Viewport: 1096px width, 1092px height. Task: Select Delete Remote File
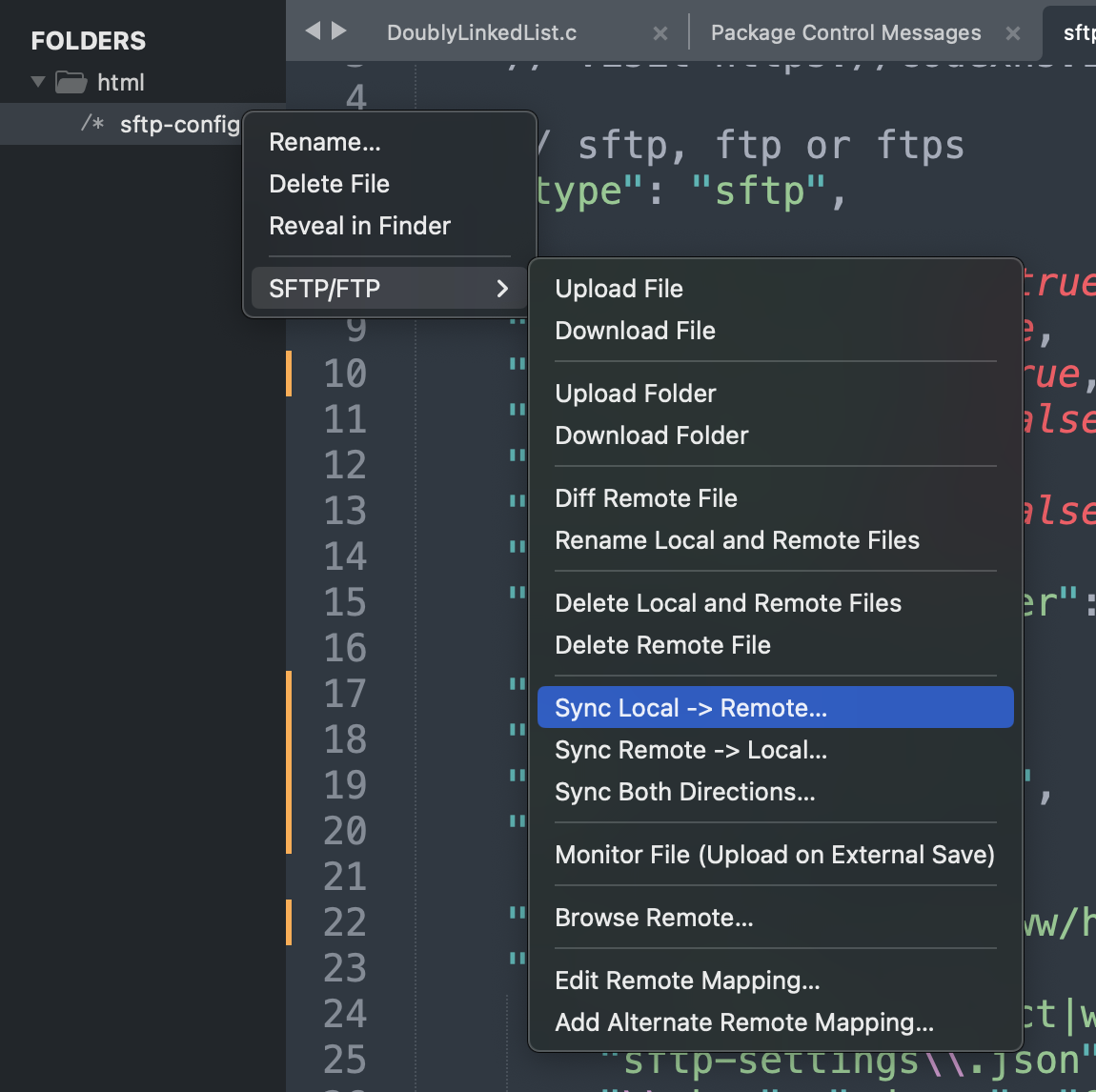(x=775, y=645)
